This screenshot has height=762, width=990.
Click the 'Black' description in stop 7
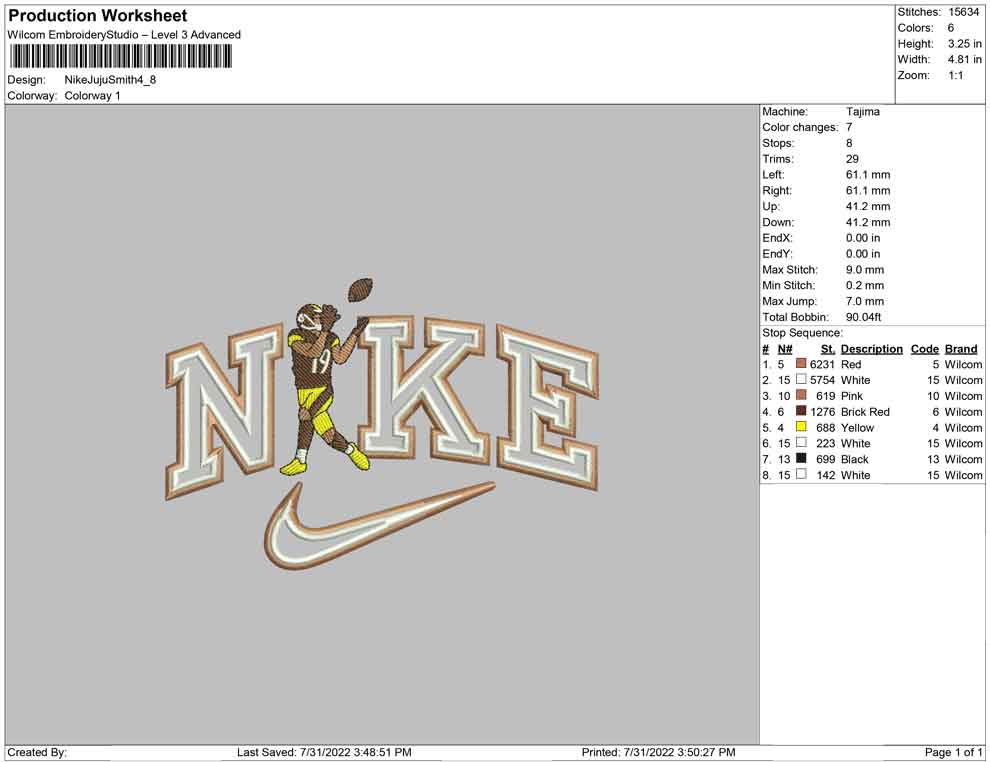(854, 459)
